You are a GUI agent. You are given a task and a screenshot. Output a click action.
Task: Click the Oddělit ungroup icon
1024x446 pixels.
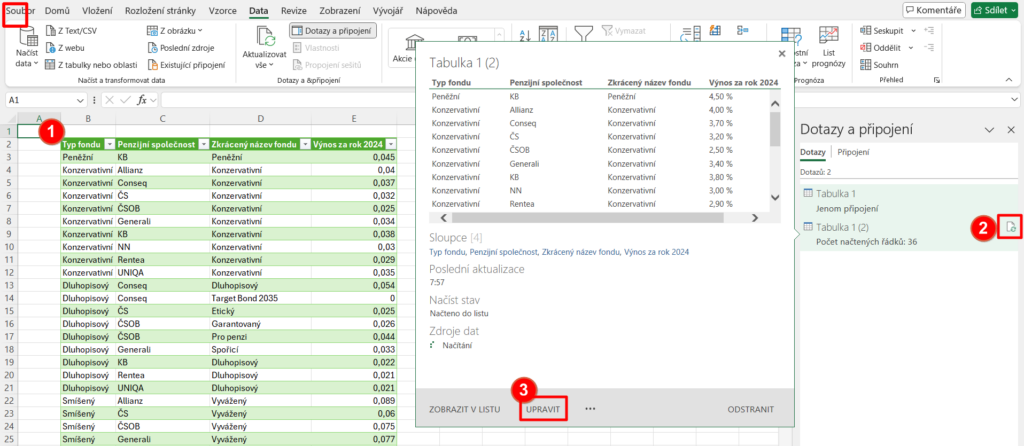point(866,47)
